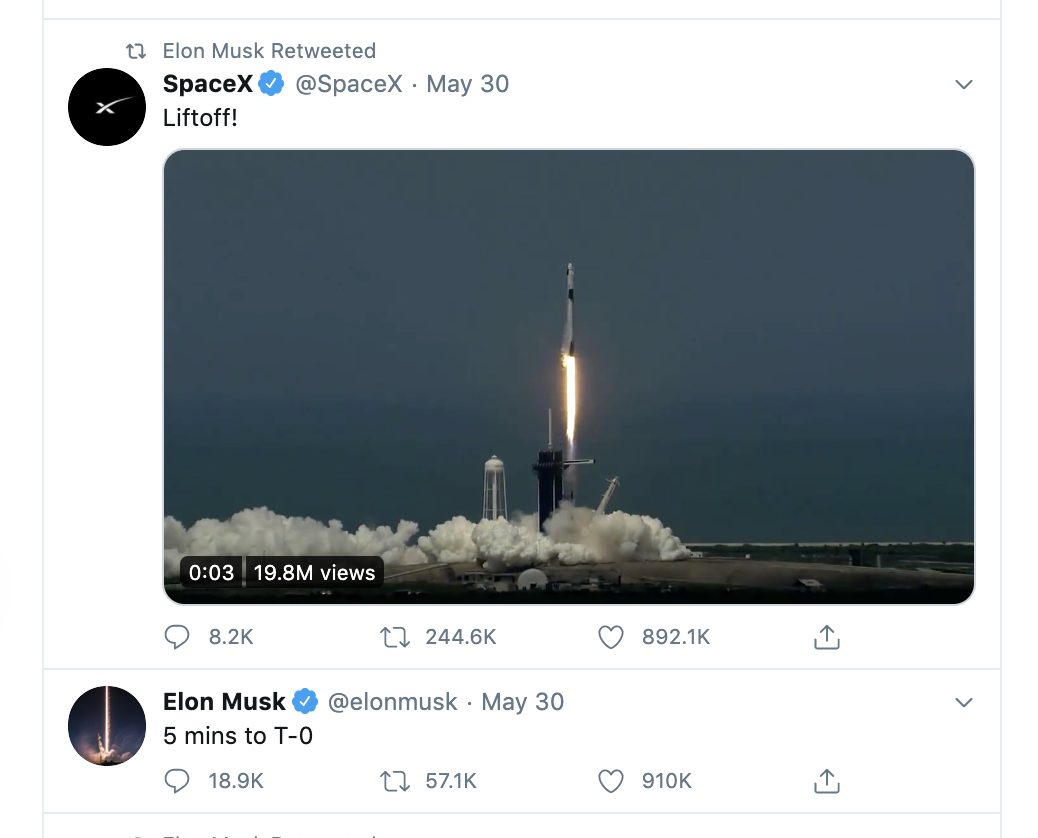
Task: Open May 30 timestamp on Elon's tweet
Action: click(x=523, y=702)
